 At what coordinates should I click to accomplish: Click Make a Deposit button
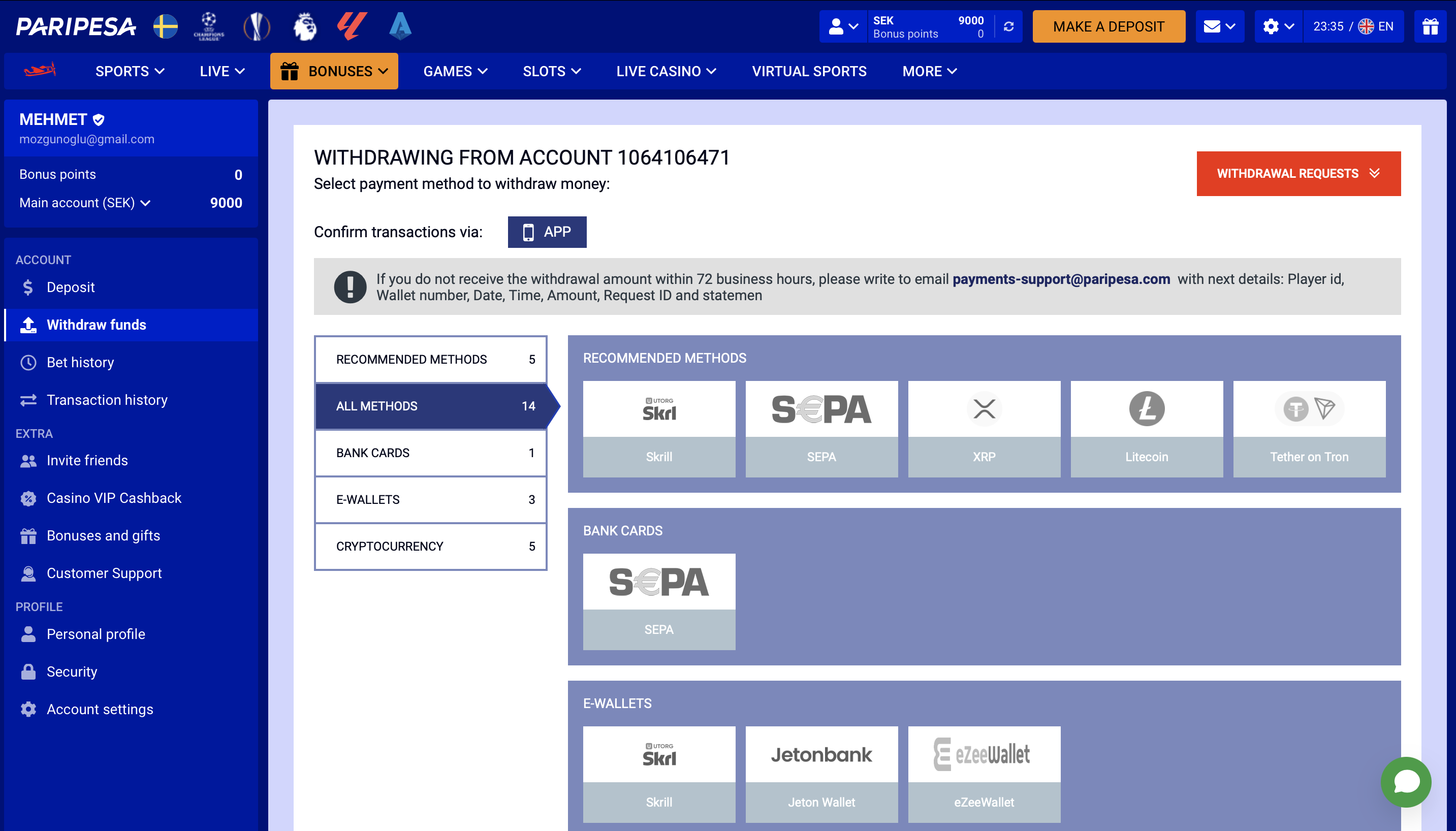(x=1109, y=26)
